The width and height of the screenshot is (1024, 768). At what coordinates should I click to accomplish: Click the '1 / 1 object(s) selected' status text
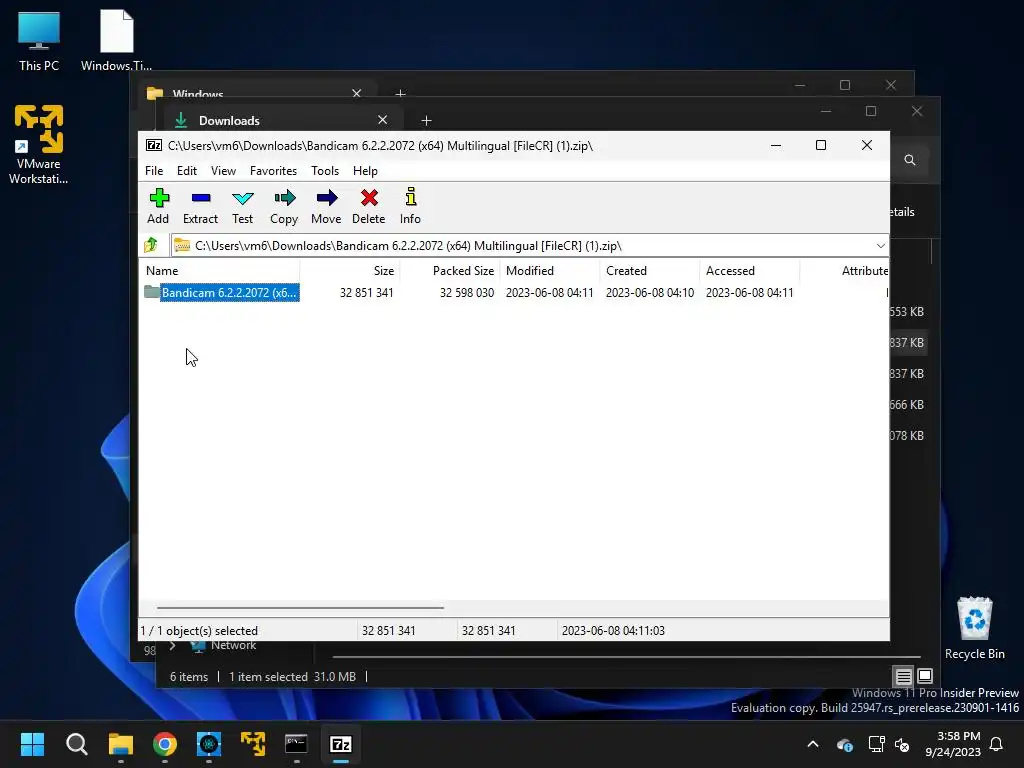click(x=199, y=631)
